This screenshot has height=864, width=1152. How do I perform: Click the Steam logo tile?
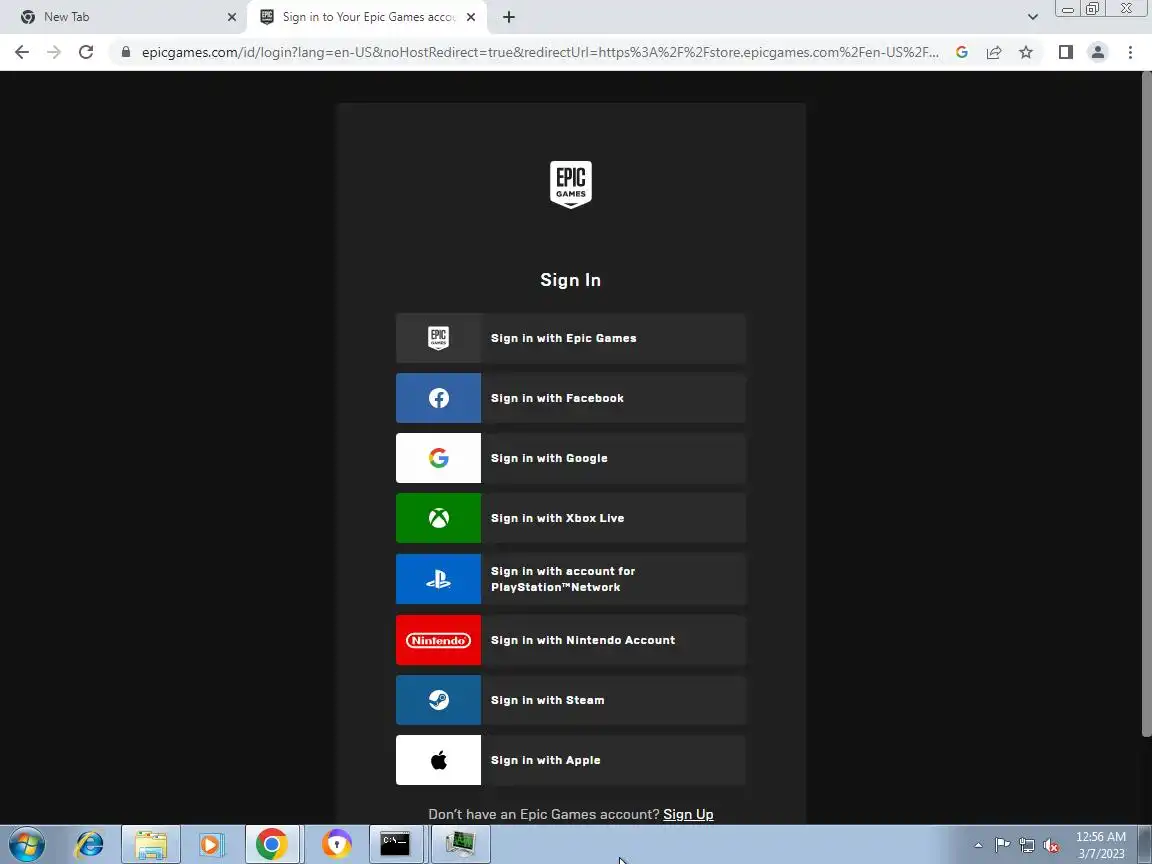(439, 700)
